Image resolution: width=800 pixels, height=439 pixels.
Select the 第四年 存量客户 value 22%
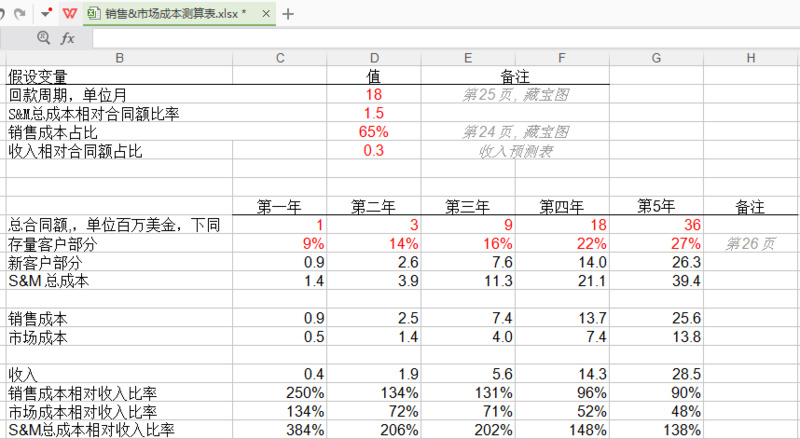coord(562,243)
